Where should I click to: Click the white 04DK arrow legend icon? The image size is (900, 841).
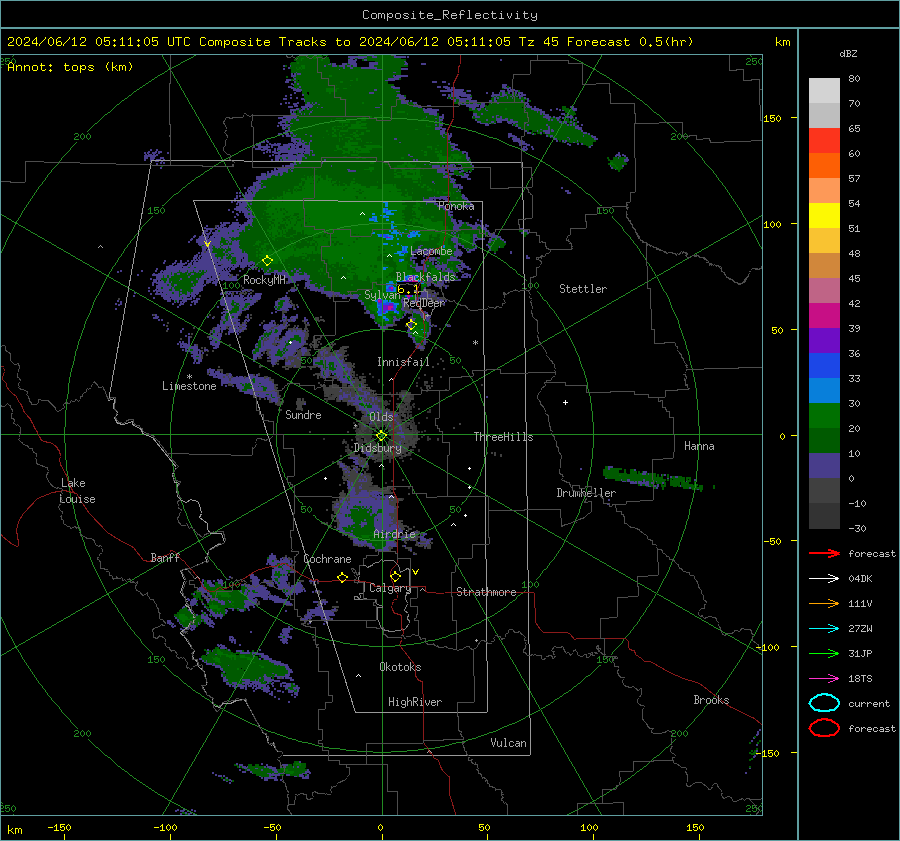click(824, 579)
